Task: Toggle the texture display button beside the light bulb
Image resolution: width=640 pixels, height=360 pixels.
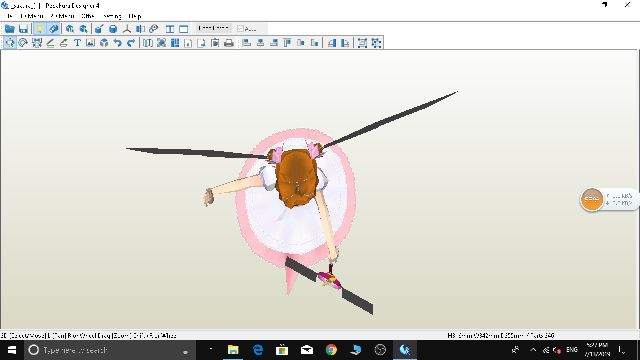Action: [53, 29]
